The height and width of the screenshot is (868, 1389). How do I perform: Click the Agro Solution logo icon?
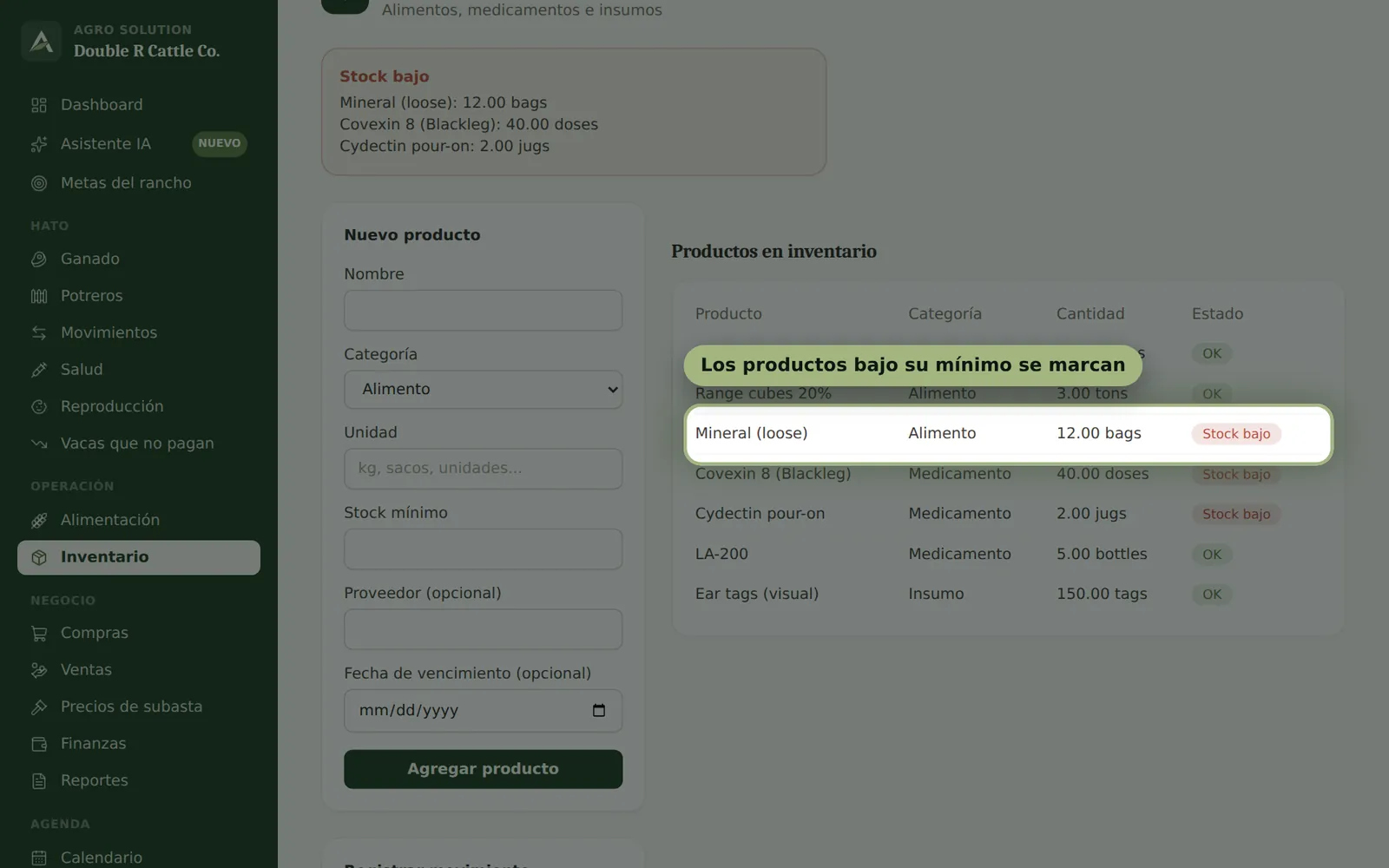pos(42,41)
